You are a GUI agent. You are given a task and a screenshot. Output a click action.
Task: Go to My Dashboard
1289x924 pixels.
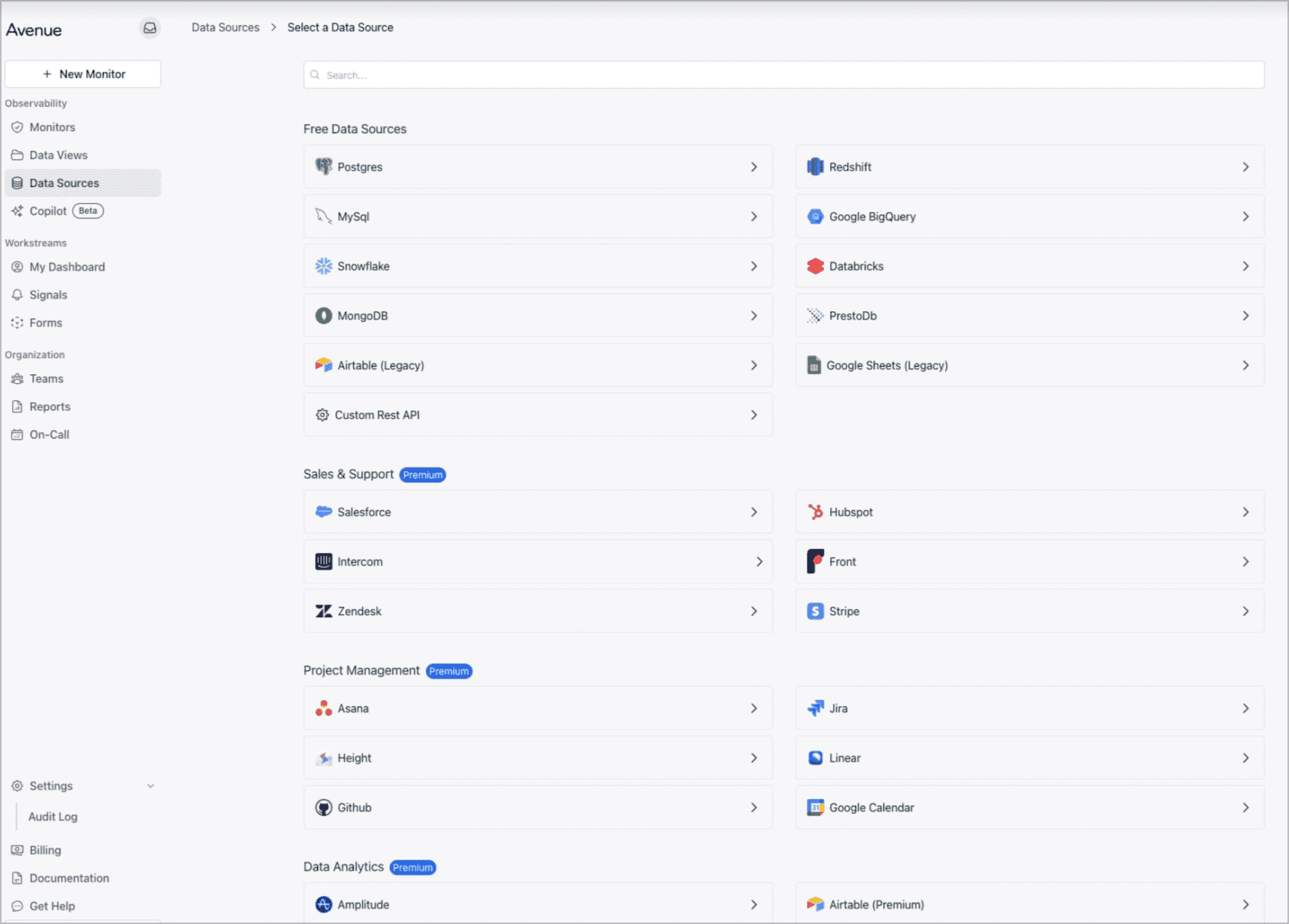[x=83, y=267]
